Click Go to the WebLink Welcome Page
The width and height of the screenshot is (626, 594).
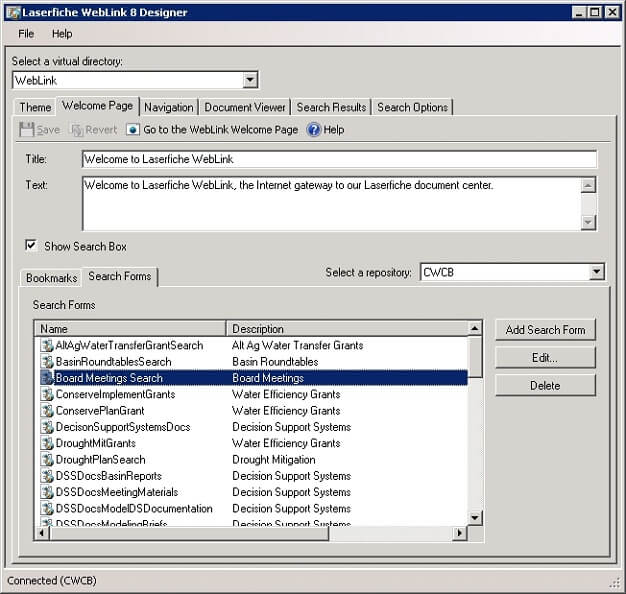(x=220, y=130)
